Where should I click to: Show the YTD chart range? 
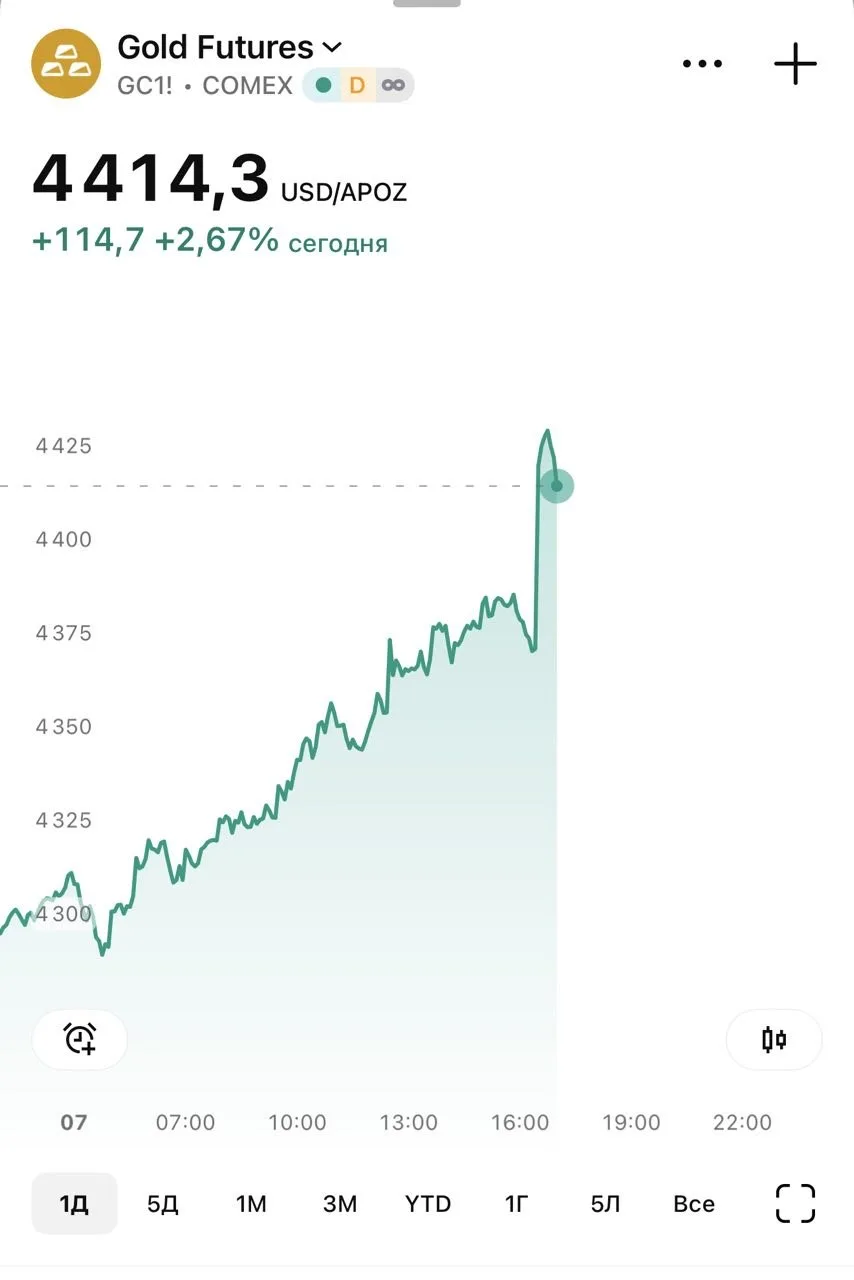428,1203
